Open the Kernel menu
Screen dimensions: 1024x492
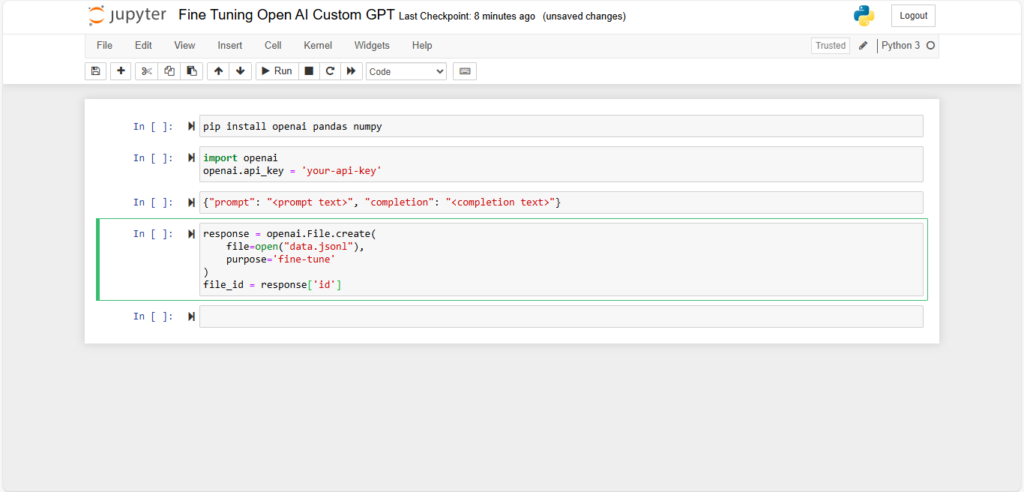318,46
